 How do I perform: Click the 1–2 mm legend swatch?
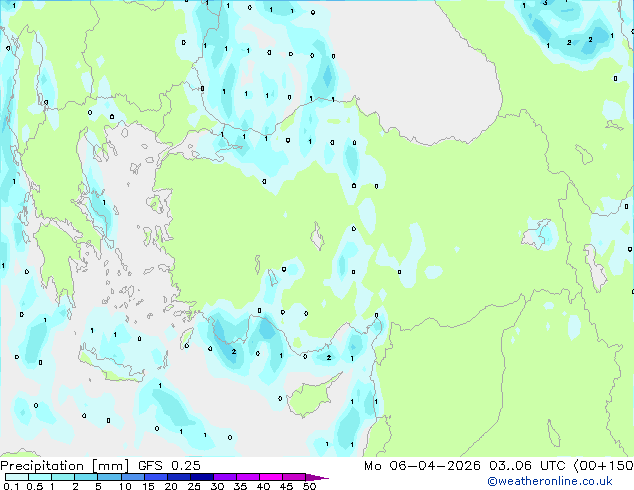(63, 477)
